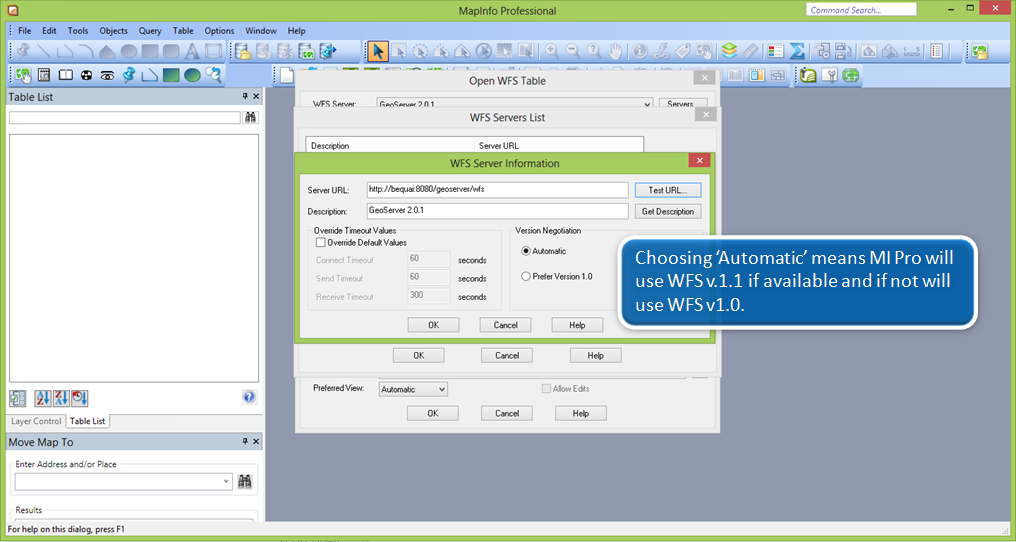Viewport: 1016px width, 542px height.
Task: Click Cancel in WFS Server Information dialog
Action: pyautogui.click(x=505, y=325)
